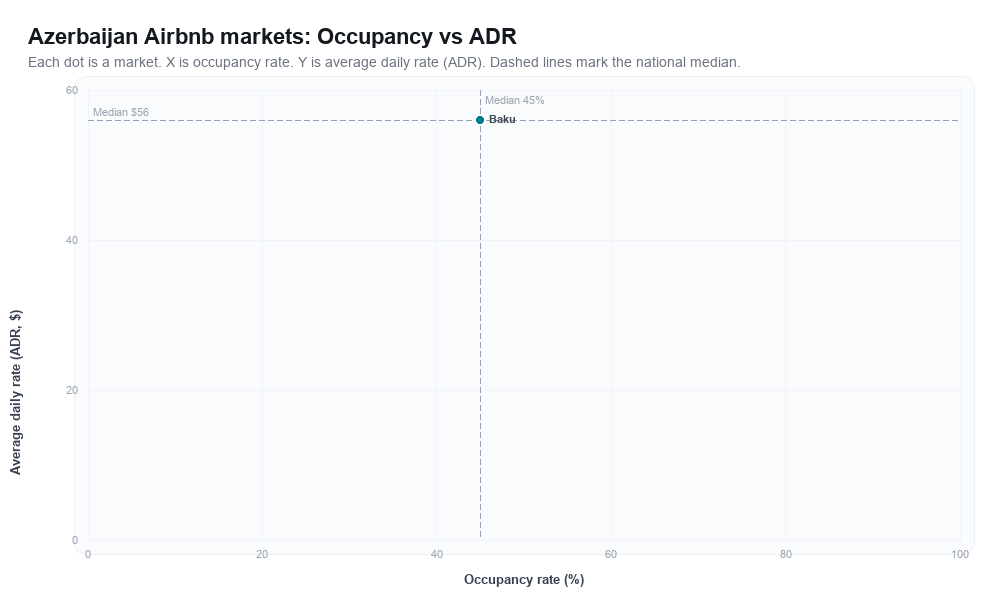Click the y-axis tick label 60

(x=71, y=91)
